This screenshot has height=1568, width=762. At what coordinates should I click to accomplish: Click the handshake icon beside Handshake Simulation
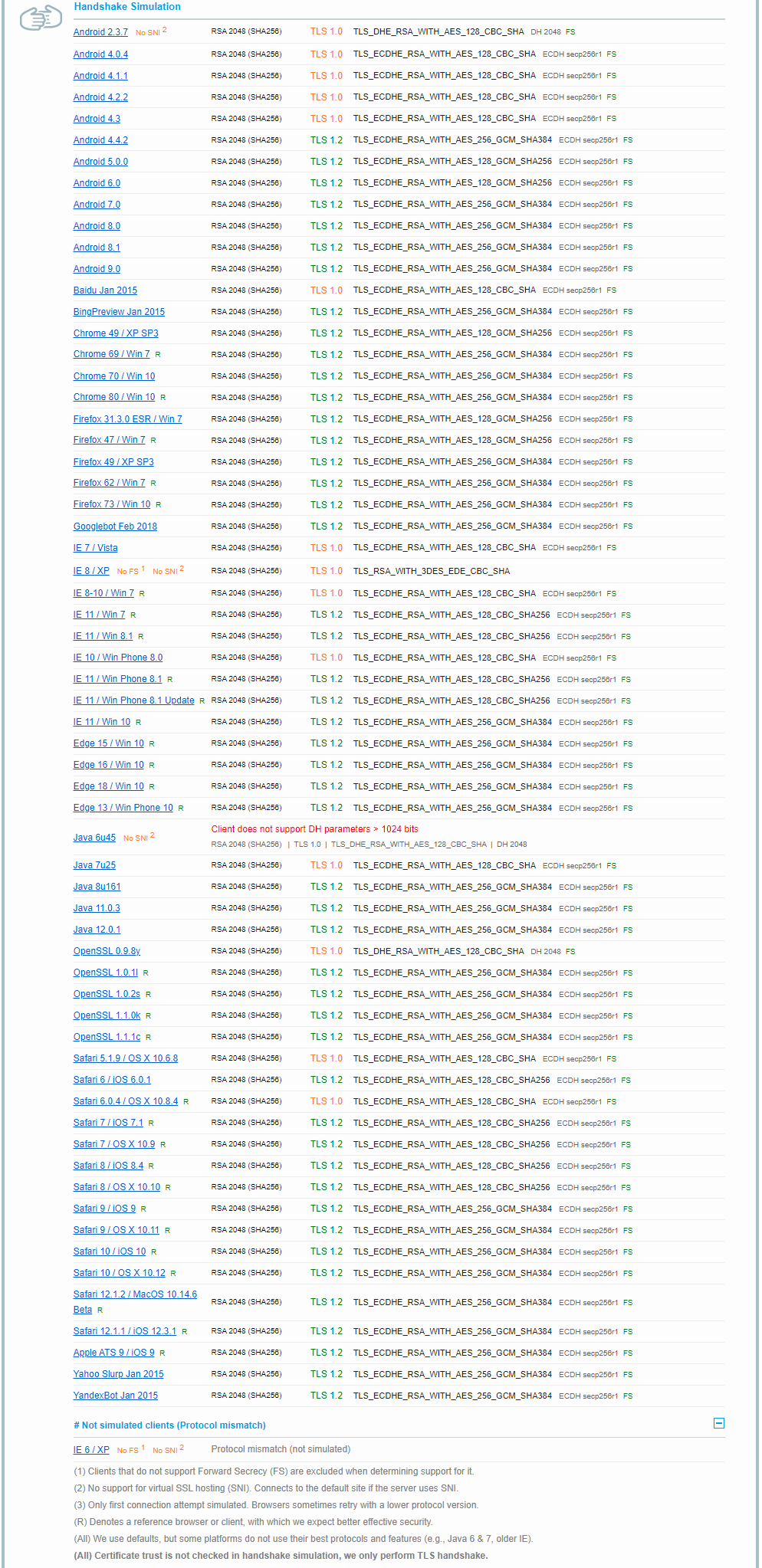pos(41,17)
